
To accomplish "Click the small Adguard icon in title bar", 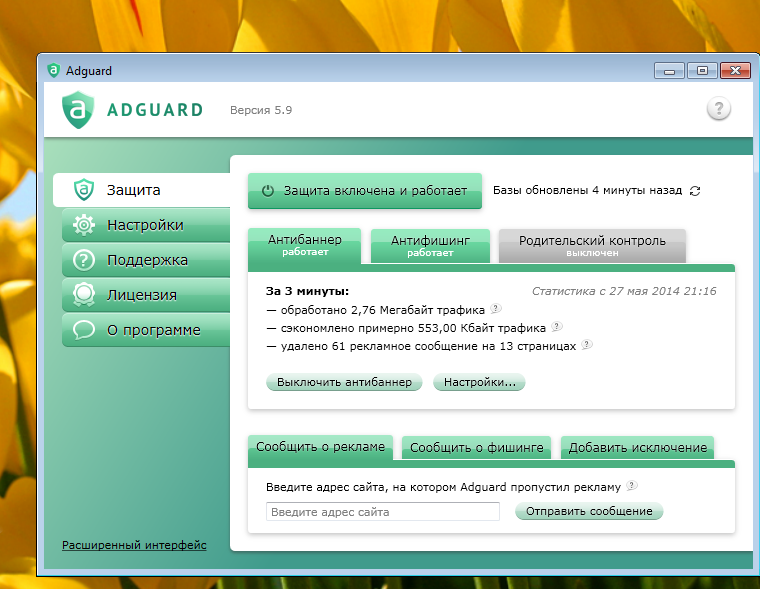I will (53, 71).
